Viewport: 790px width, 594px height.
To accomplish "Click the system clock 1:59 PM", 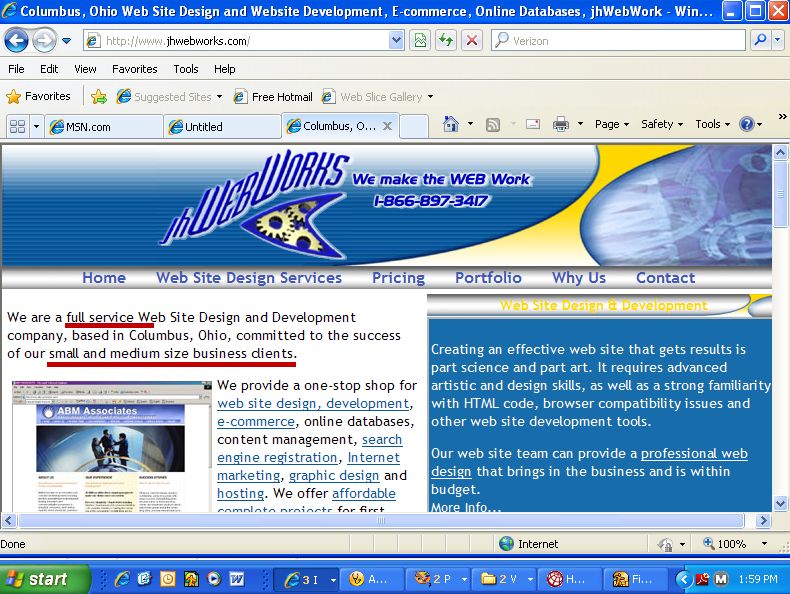I will point(758,579).
